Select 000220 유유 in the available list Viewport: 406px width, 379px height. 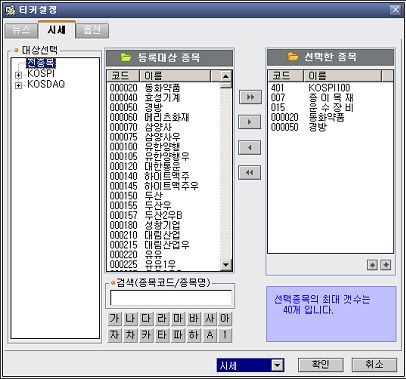coord(163,255)
